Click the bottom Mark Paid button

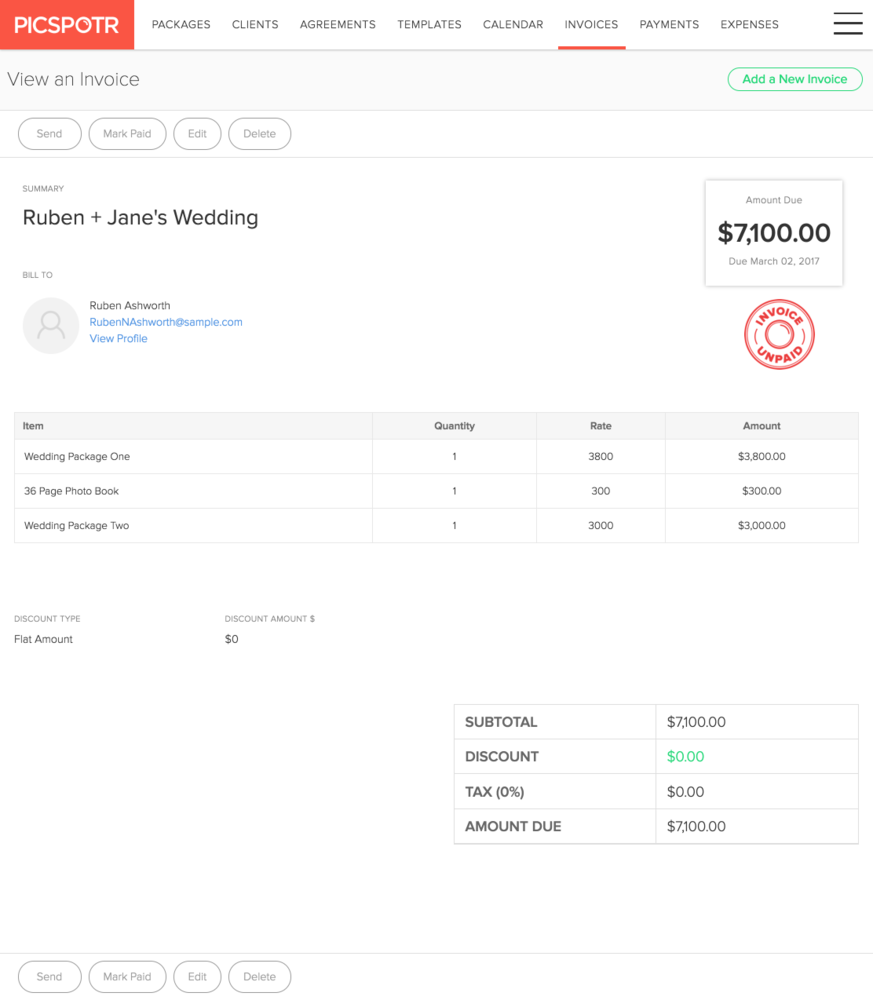click(x=128, y=976)
